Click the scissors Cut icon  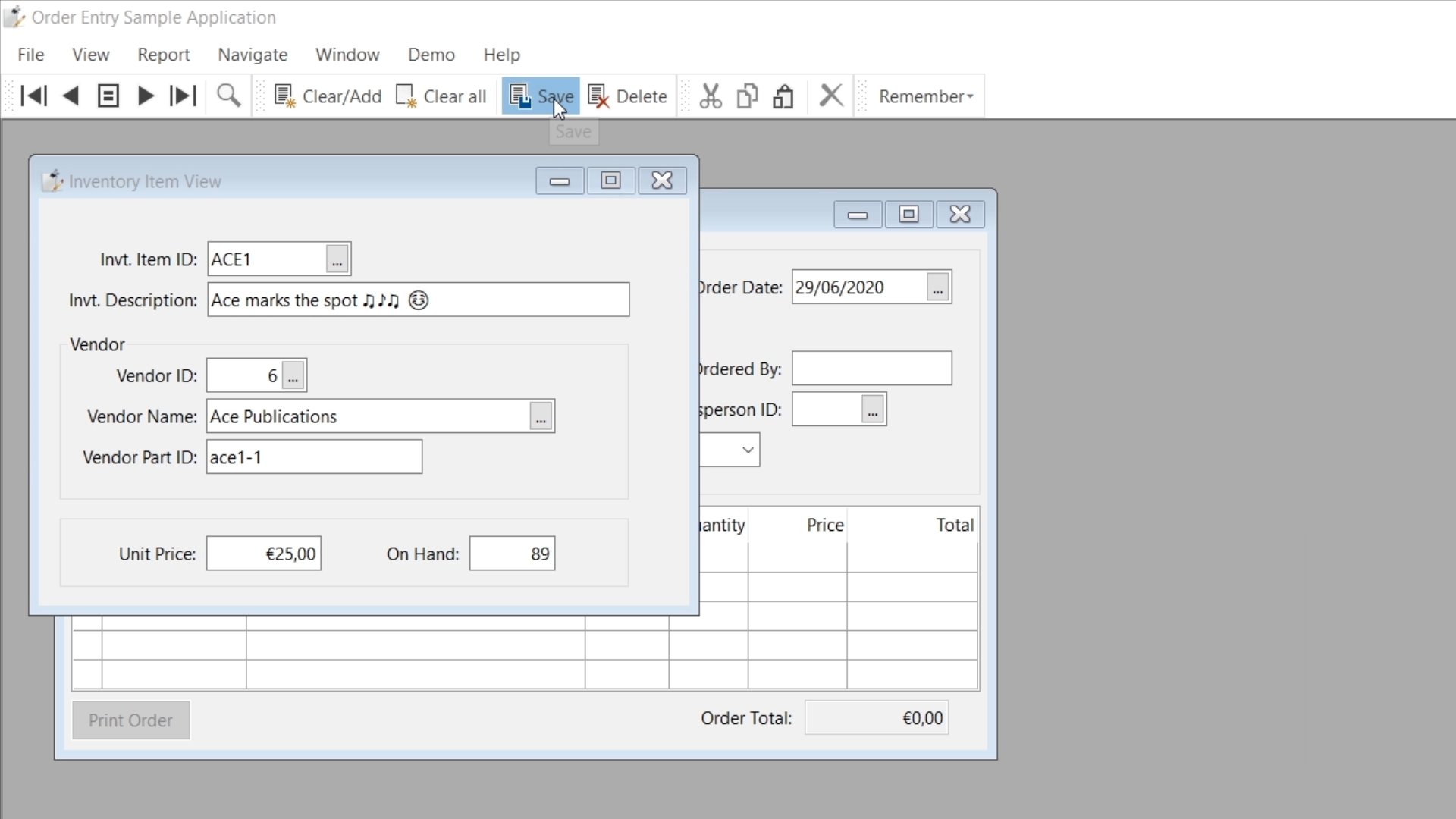coord(711,96)
